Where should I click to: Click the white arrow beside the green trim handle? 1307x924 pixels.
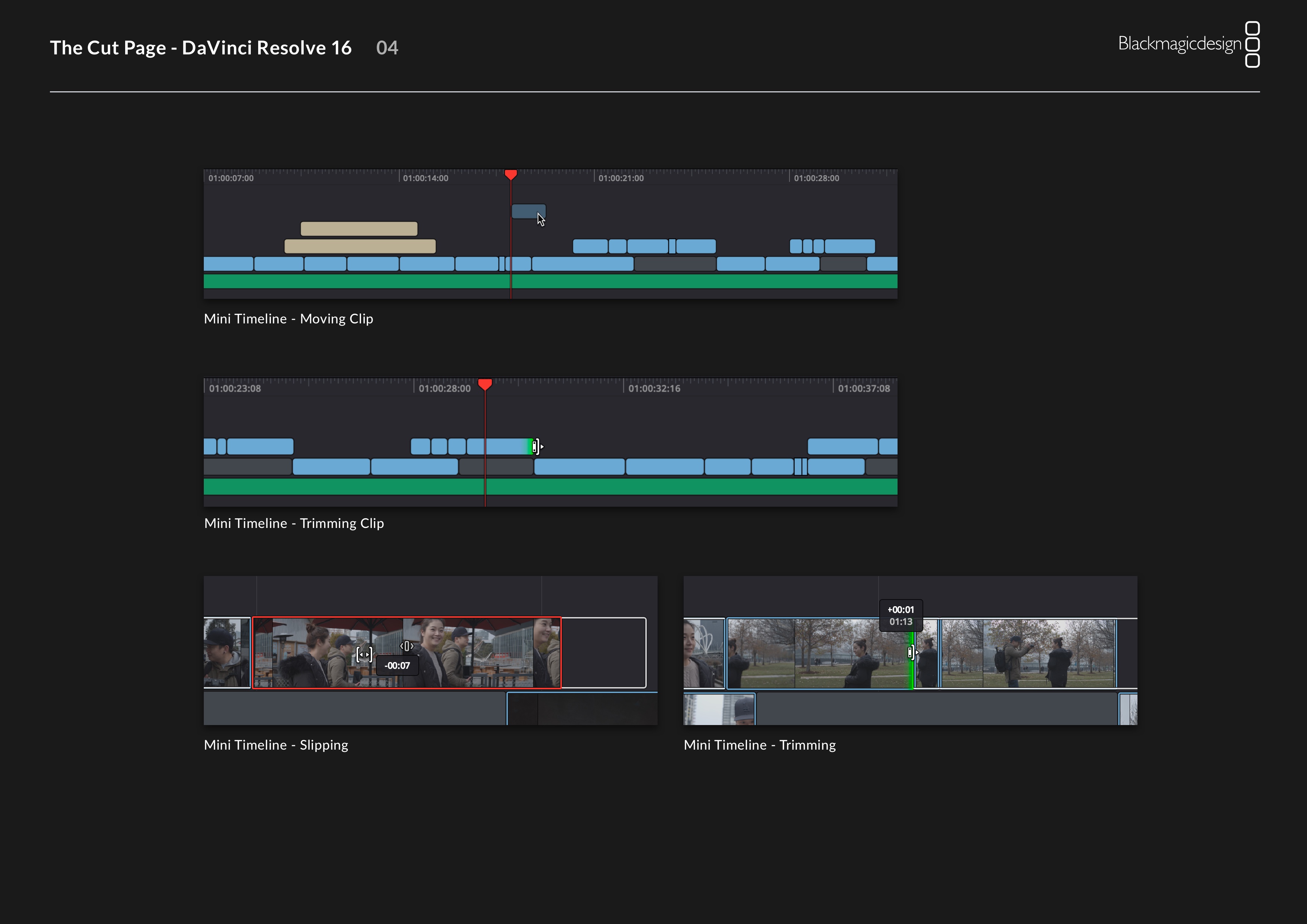pos(917,652)
